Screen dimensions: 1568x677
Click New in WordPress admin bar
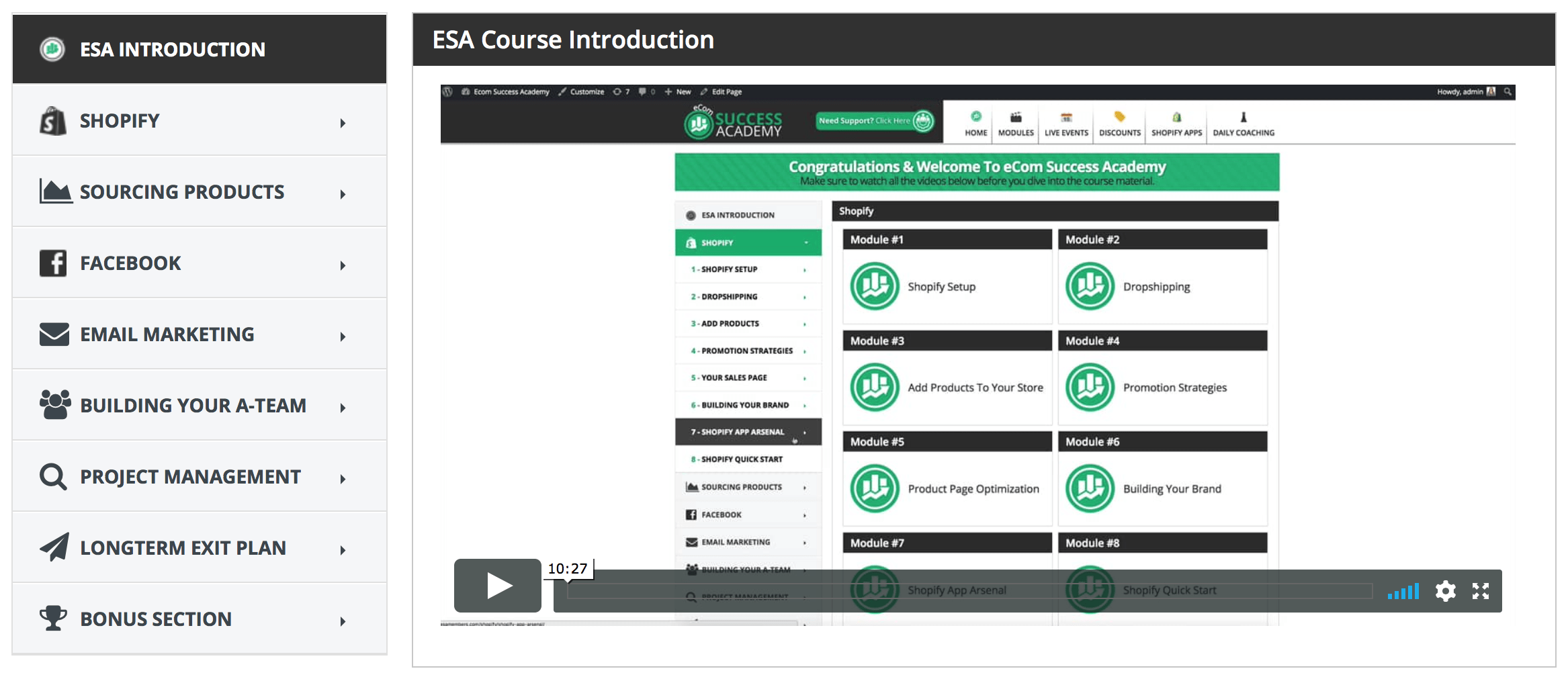[678, 92]
